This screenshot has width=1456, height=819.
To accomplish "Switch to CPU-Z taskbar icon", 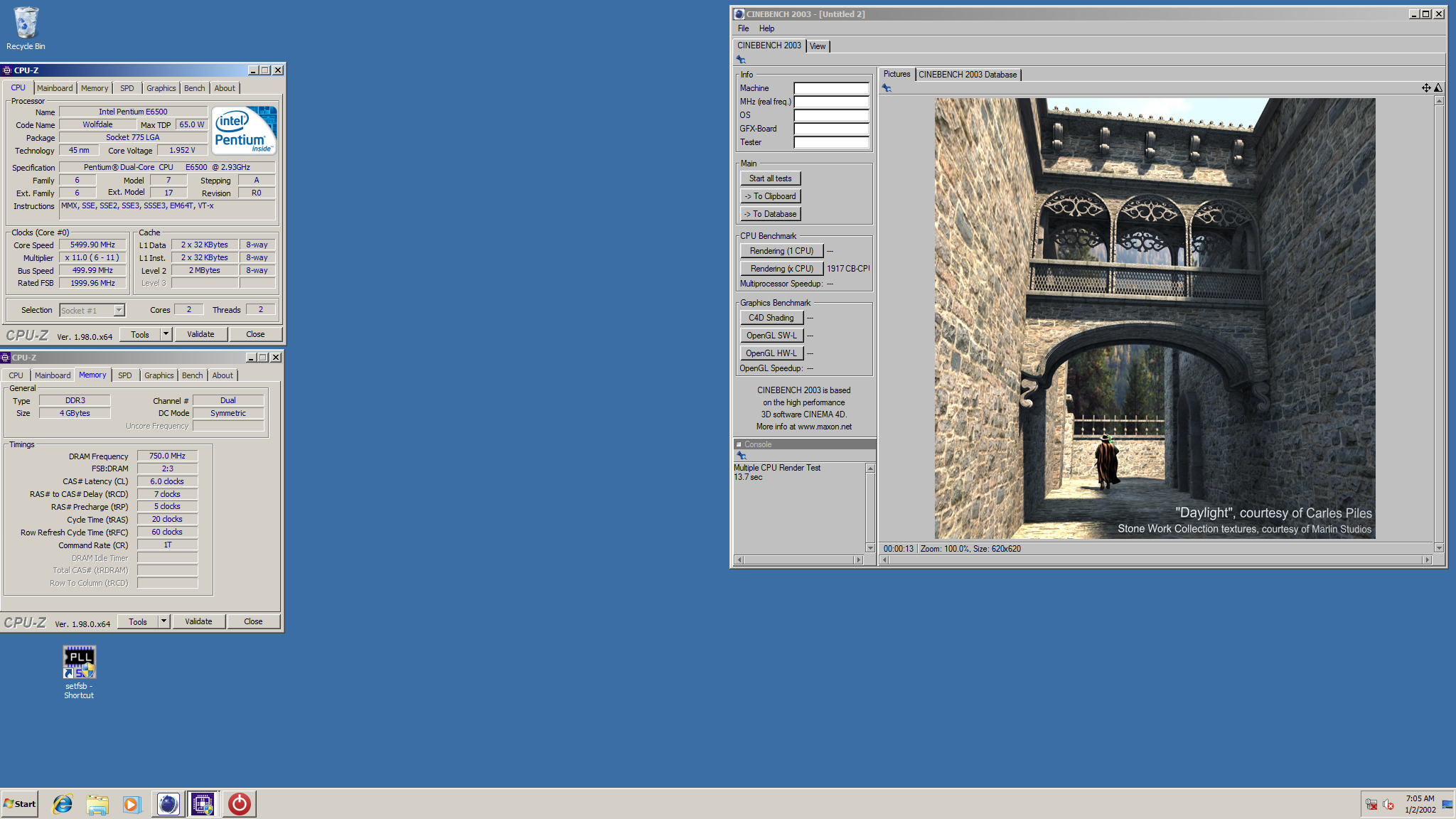I will (203, 804).
